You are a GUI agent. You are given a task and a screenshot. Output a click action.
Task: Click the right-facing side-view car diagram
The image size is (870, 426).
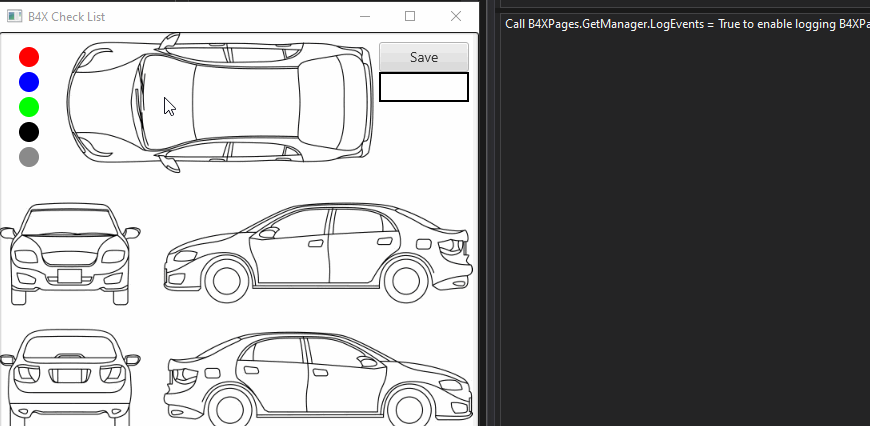click(x=318, y=379)
